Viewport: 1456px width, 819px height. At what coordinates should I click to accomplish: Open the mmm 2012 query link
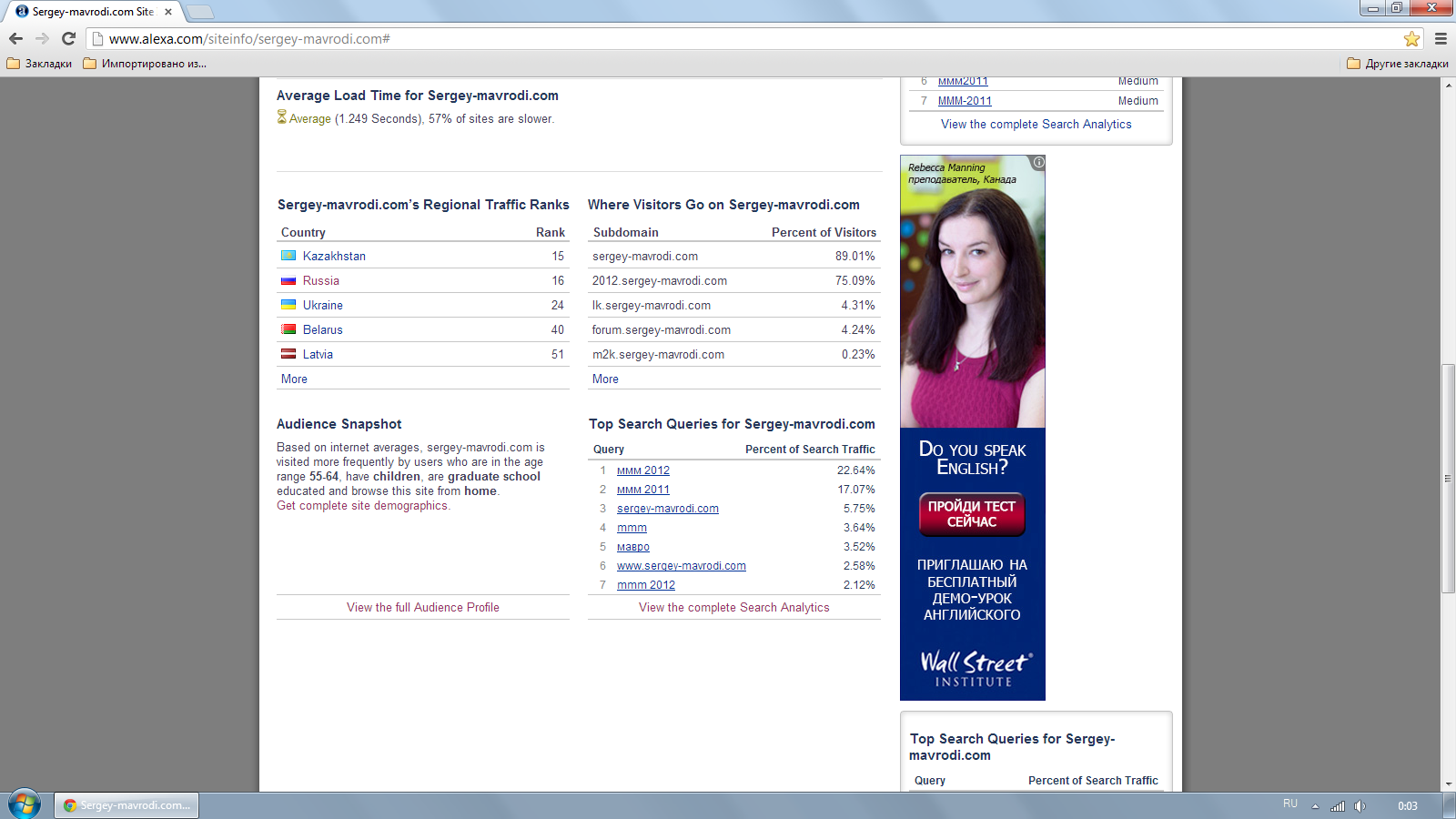(646, 585)
